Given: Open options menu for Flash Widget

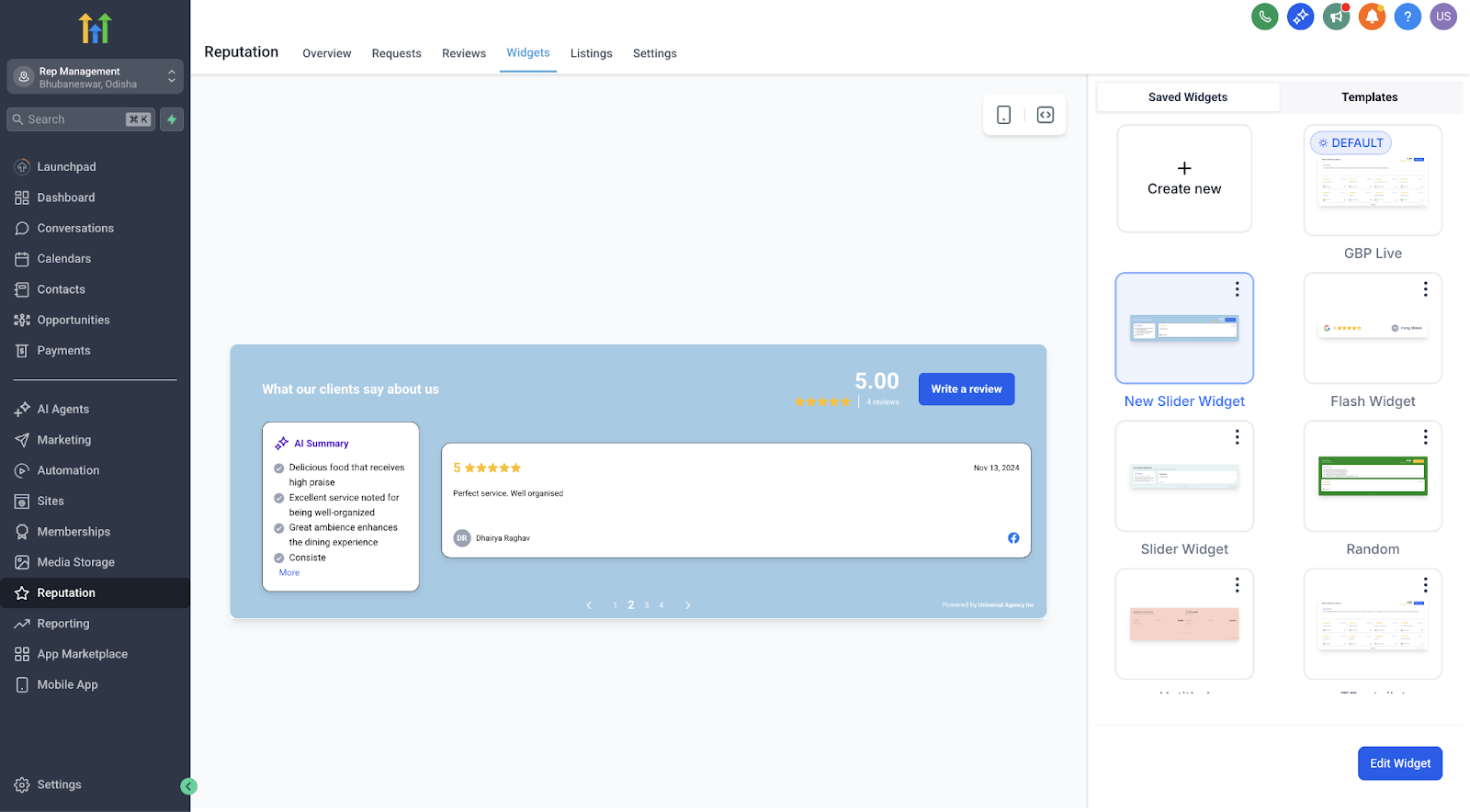Looking at the screenshot, I should pyautogui.click(x=1425, y=289).
